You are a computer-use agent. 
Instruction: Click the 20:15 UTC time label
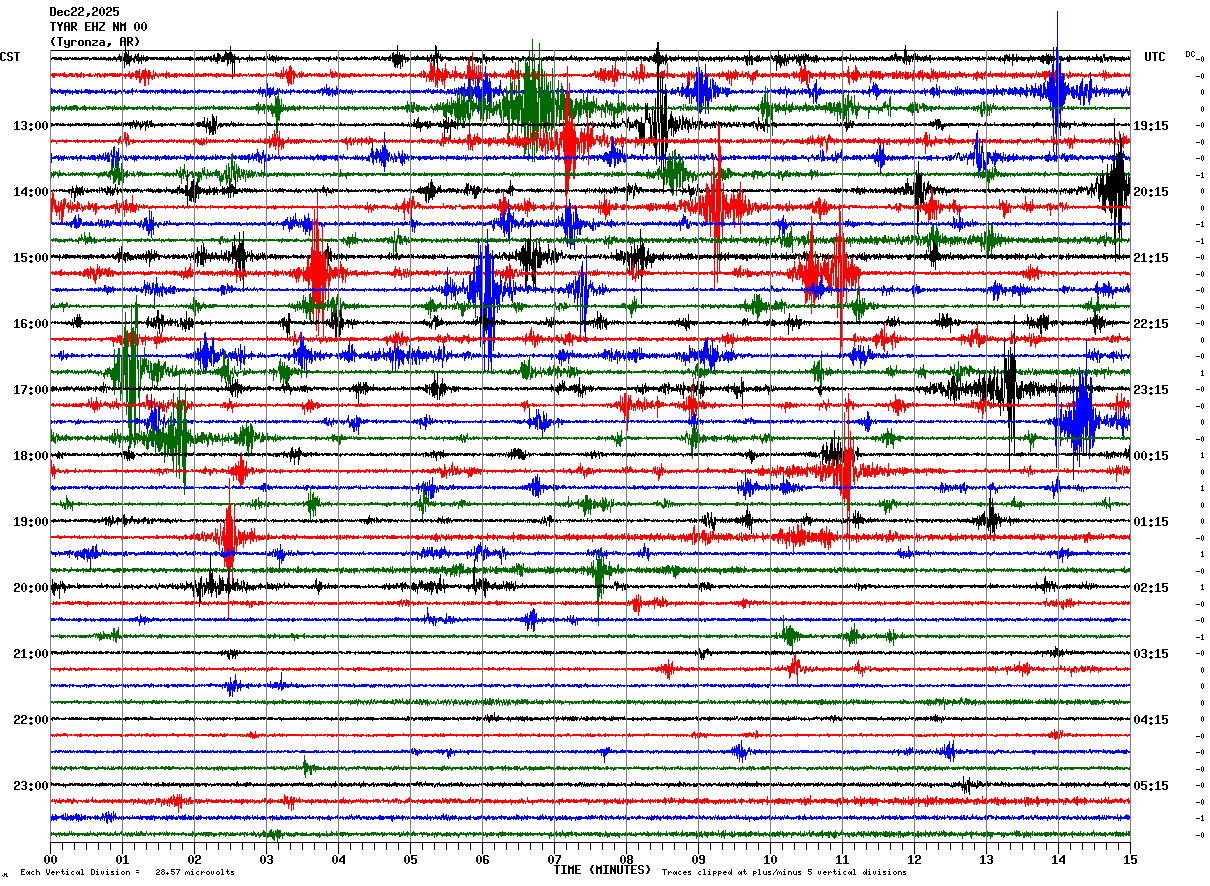1151,192
